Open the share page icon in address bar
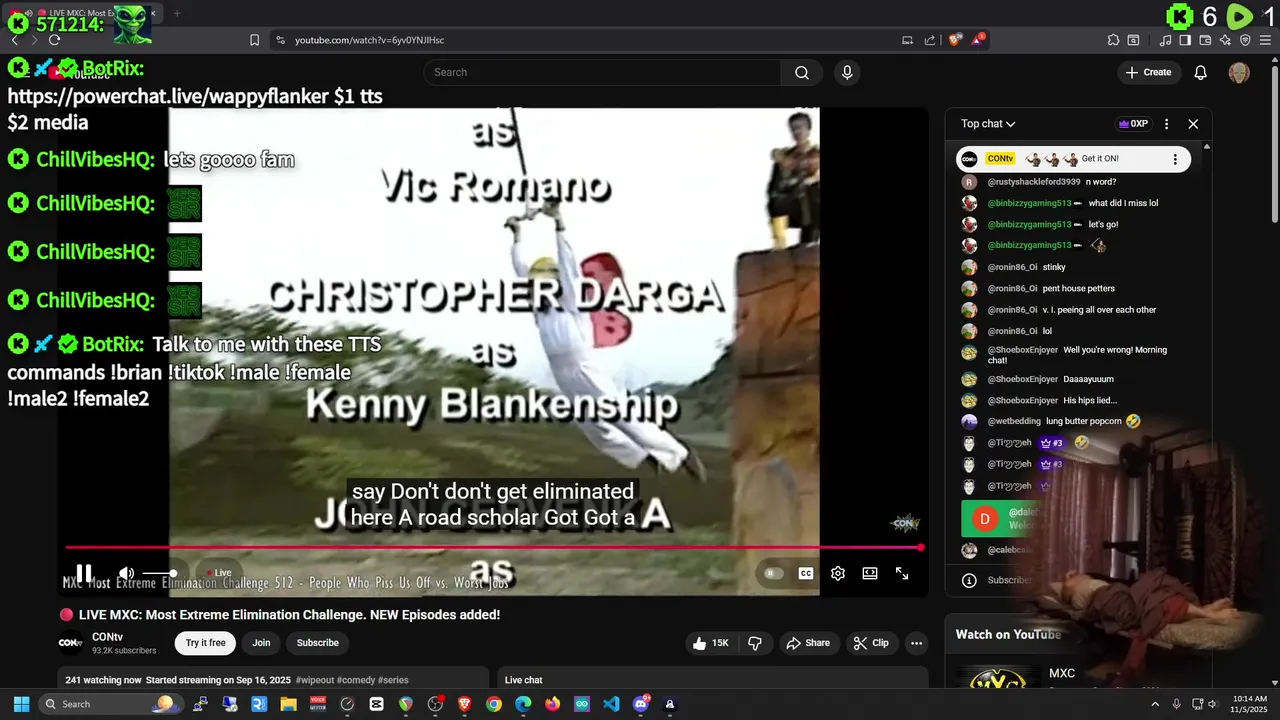Screen dimensions: 1280x720 coord(930,40)
